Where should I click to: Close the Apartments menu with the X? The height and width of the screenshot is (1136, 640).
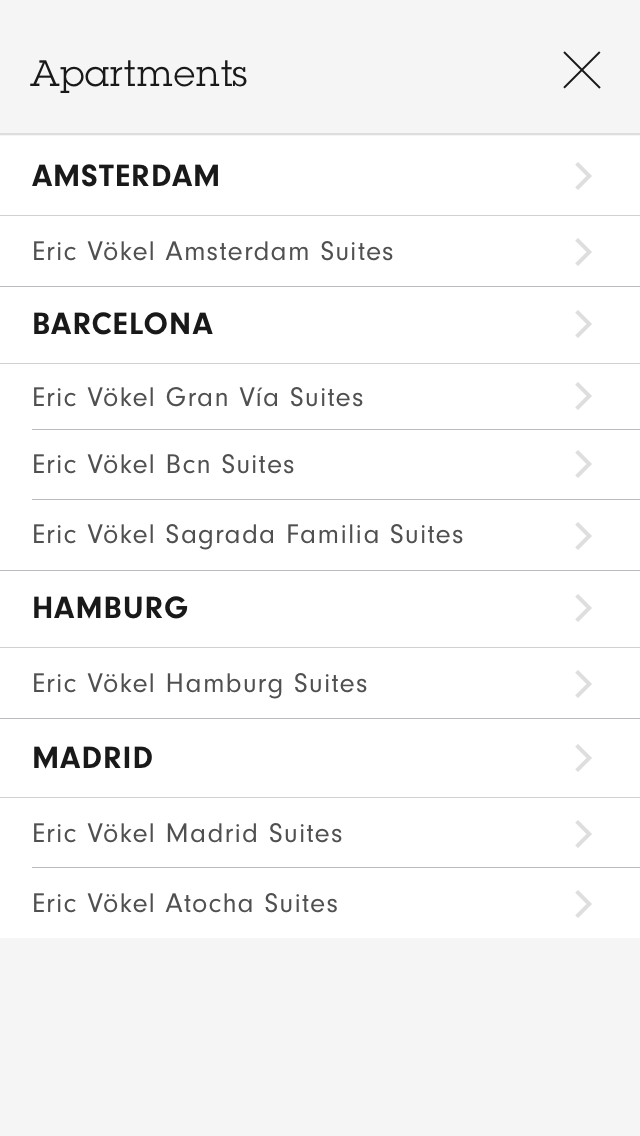click(x=582, y=70)
